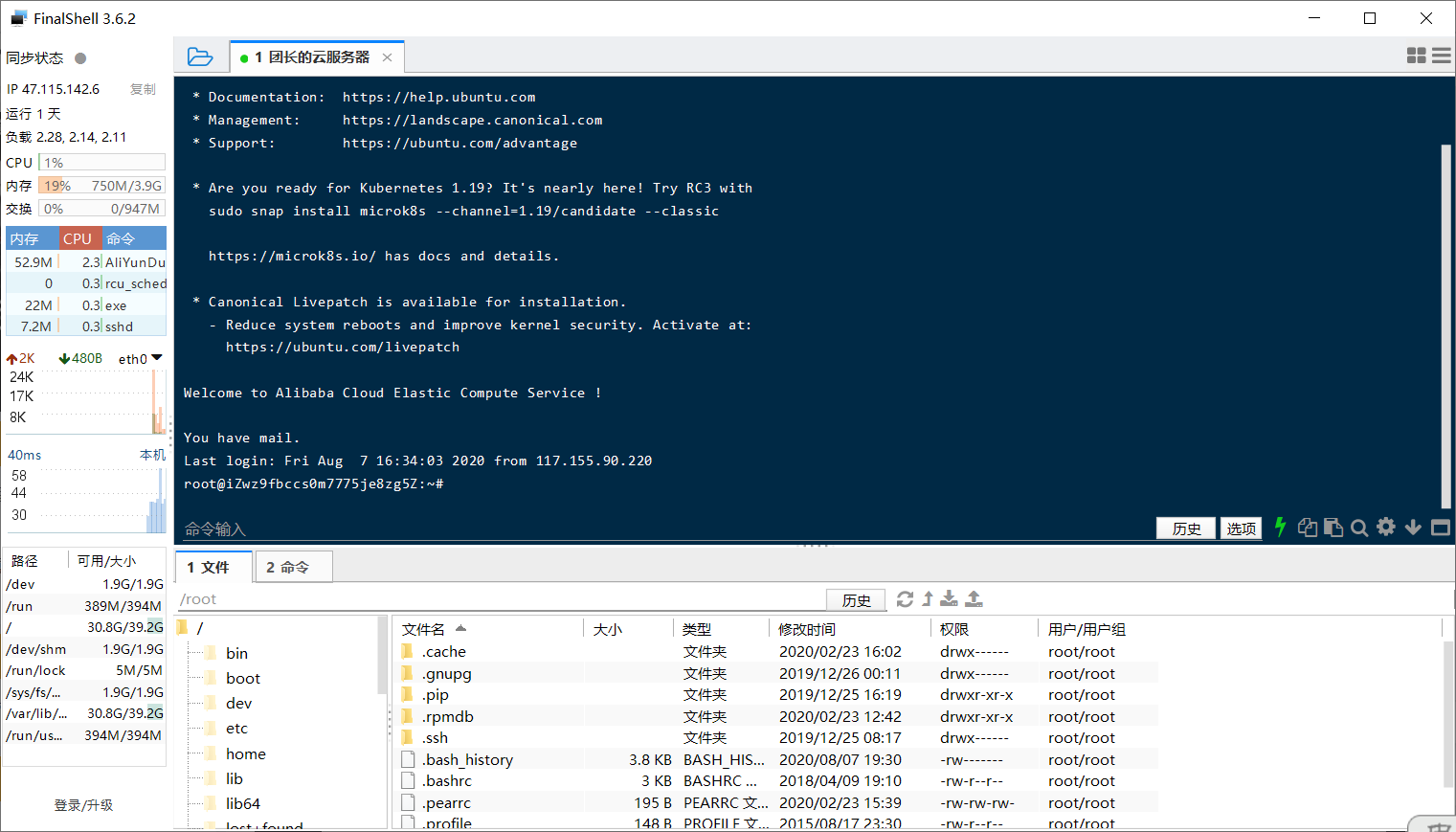Click the 修改时间 column header
1456x832 pixels.
pyautogui.click(x=849, y=629)
